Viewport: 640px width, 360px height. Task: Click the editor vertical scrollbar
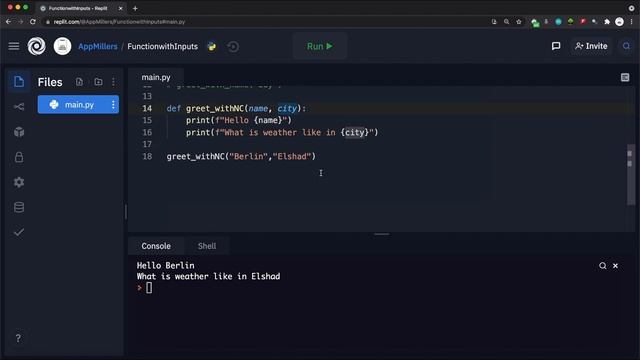[x=630, y=176]
